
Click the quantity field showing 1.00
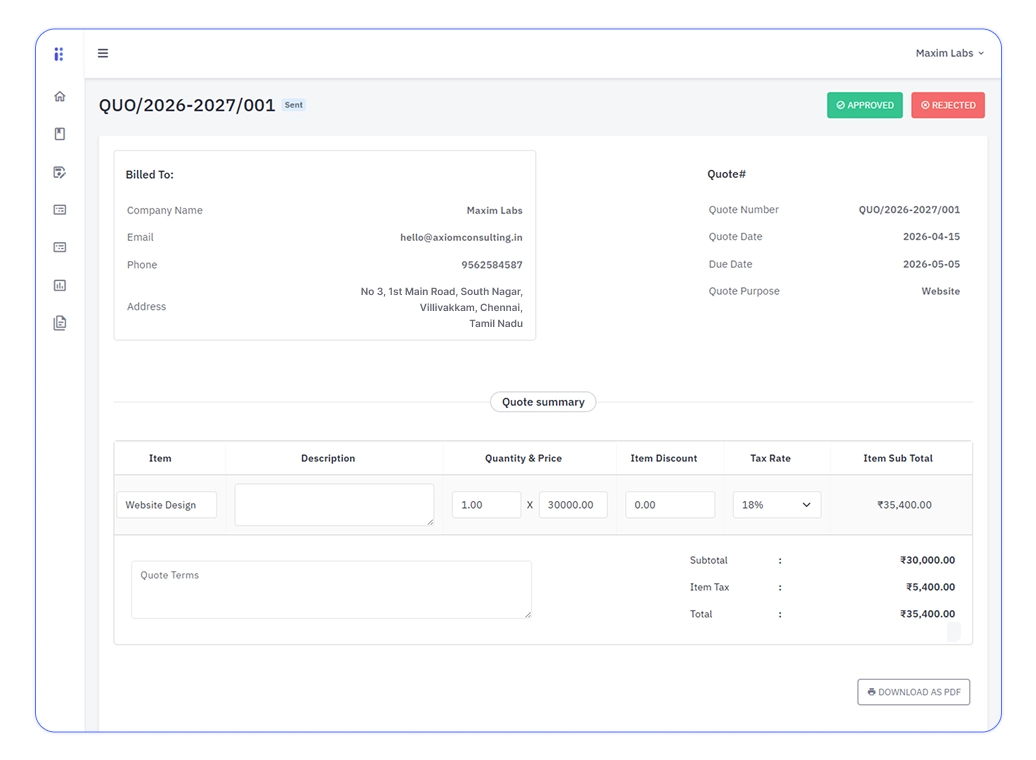coord(486,505)
